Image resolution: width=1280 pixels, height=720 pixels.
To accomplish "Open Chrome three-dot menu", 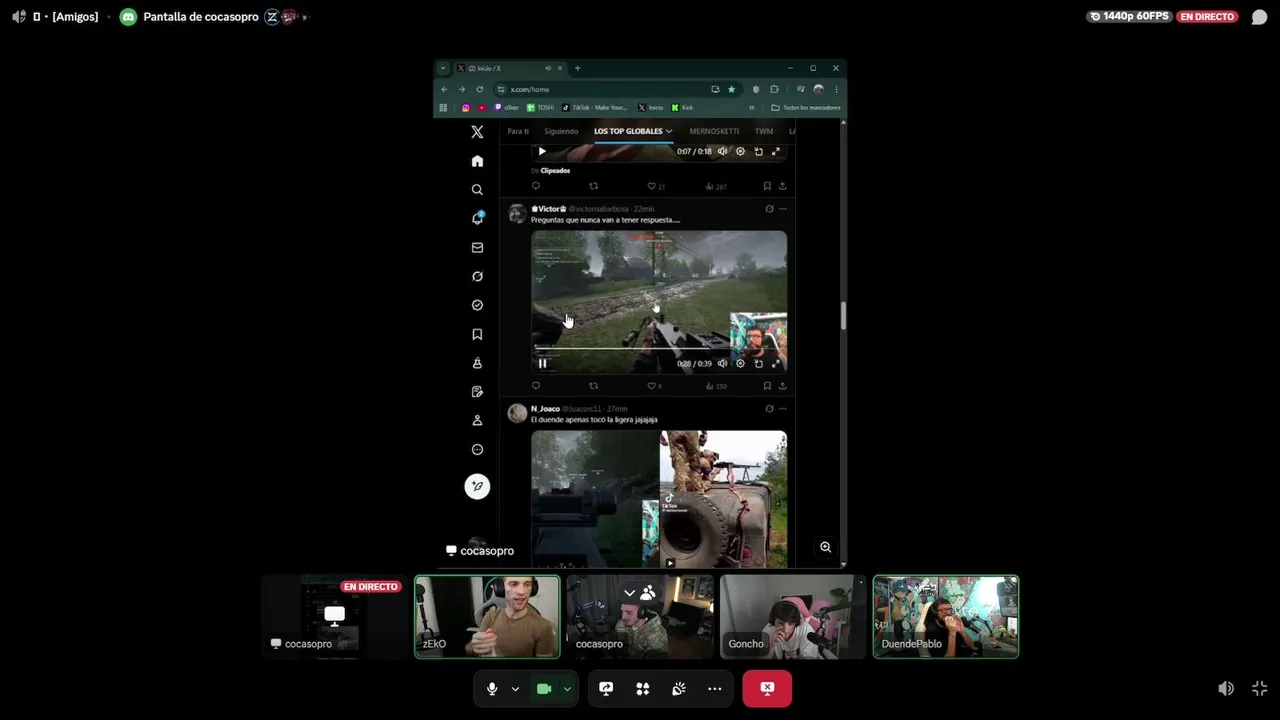I will (x=836, y=89).
